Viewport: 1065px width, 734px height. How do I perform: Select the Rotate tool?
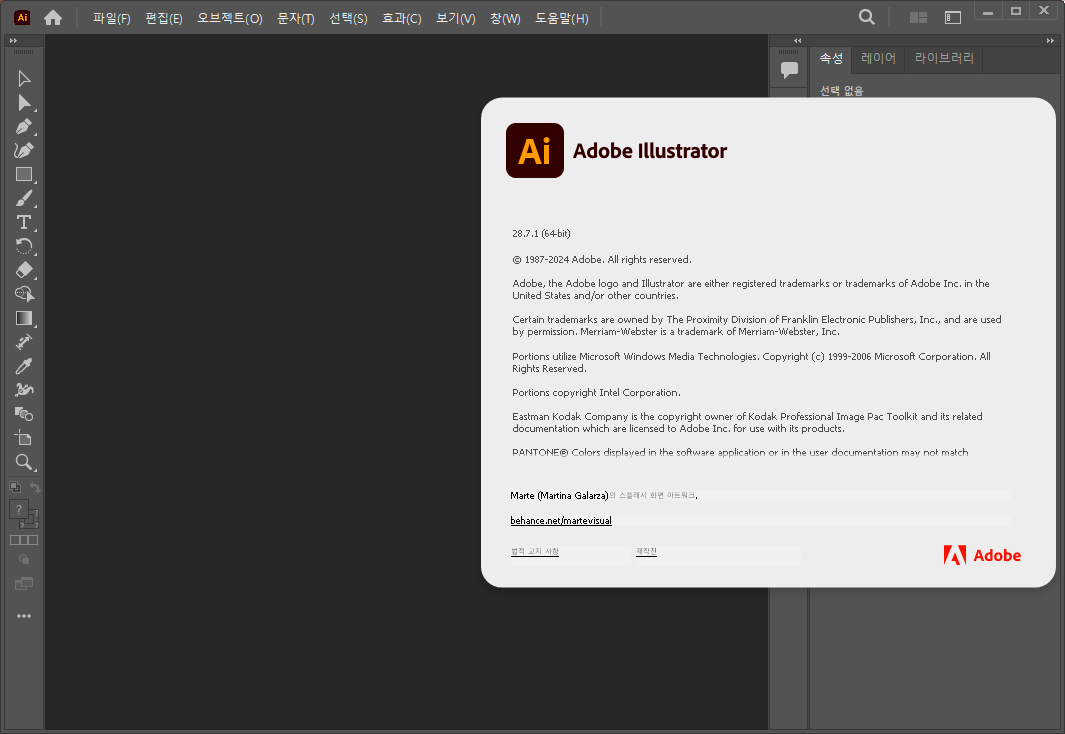pos(24,246)
